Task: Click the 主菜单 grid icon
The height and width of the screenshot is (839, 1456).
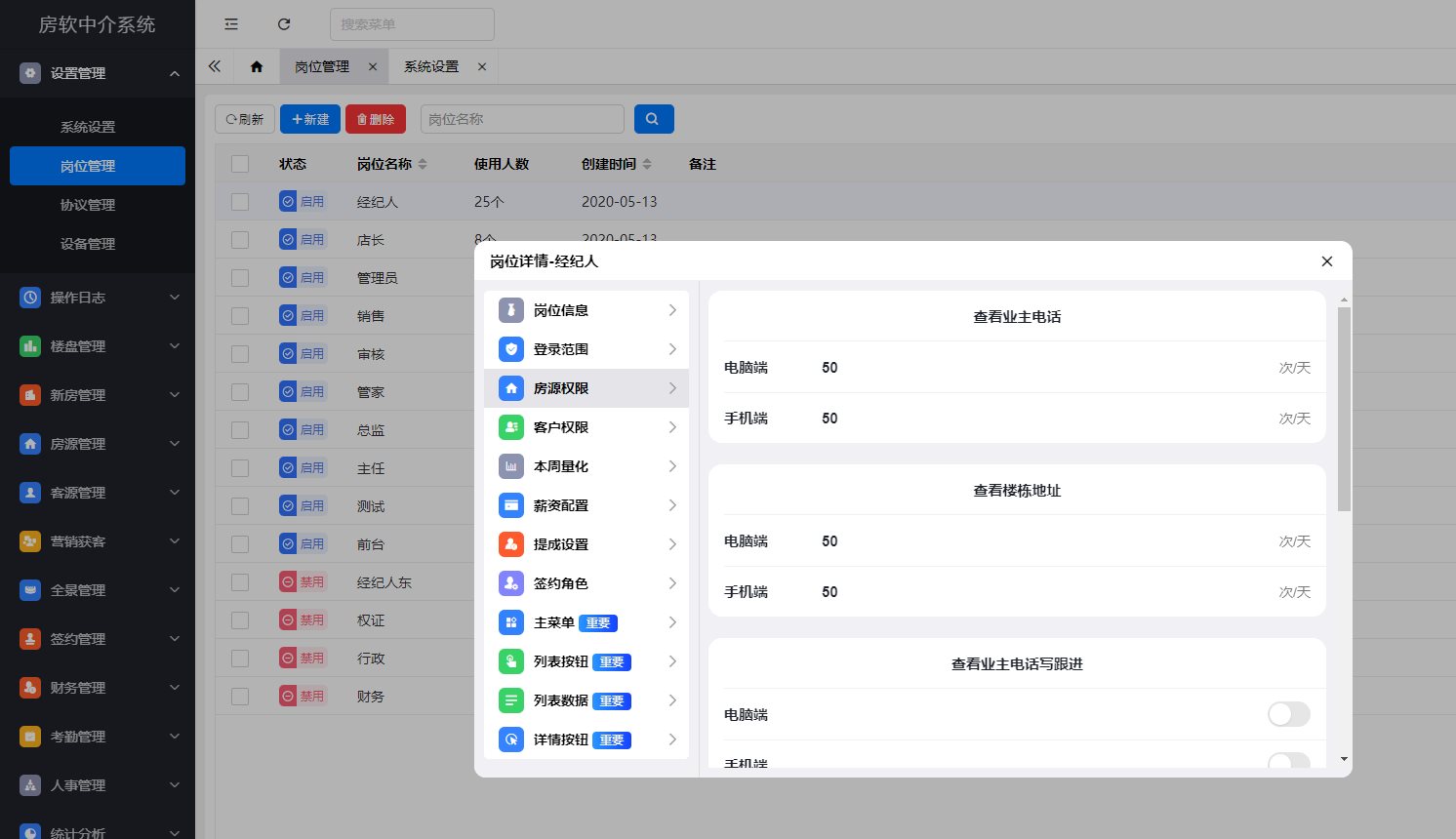Action: pyautogui.click(x=511, y=622)
